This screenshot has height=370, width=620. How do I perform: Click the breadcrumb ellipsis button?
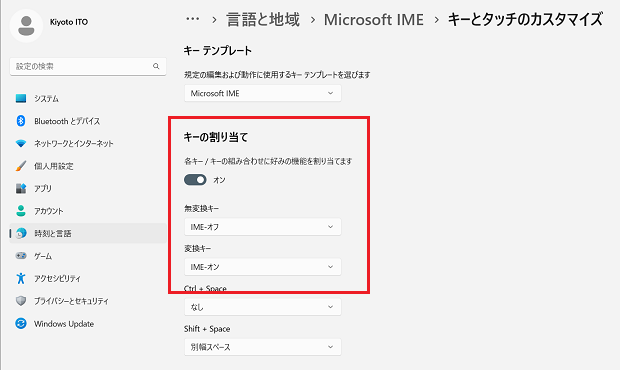193,19
